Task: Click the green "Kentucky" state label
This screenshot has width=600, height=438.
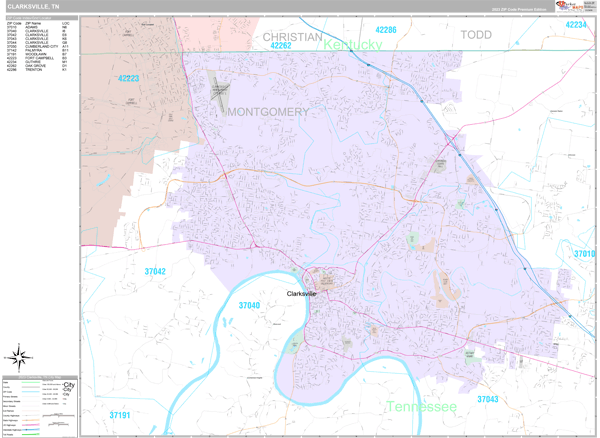Action: coord(352,45)
